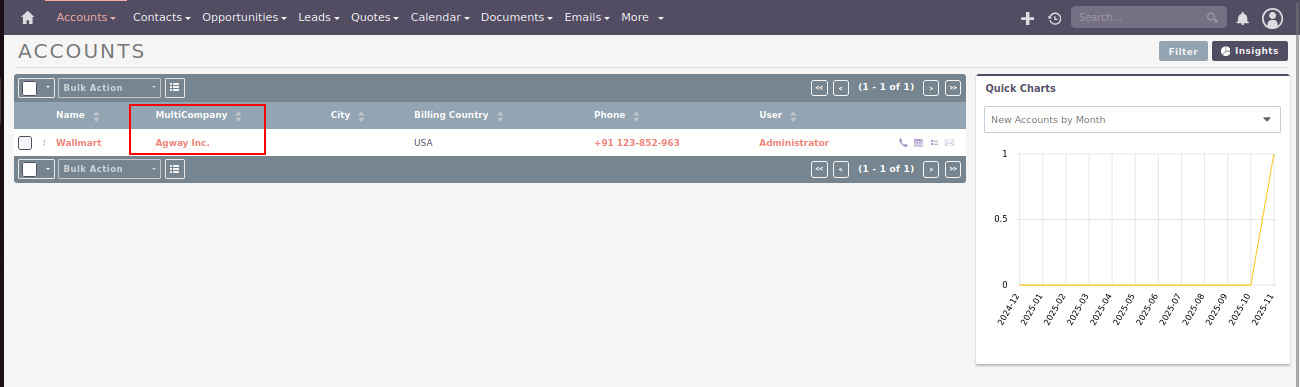Click the USA billing country cell
This screenshot has width=1300, height=387.
pyautogui.click(x=423, y=143)
